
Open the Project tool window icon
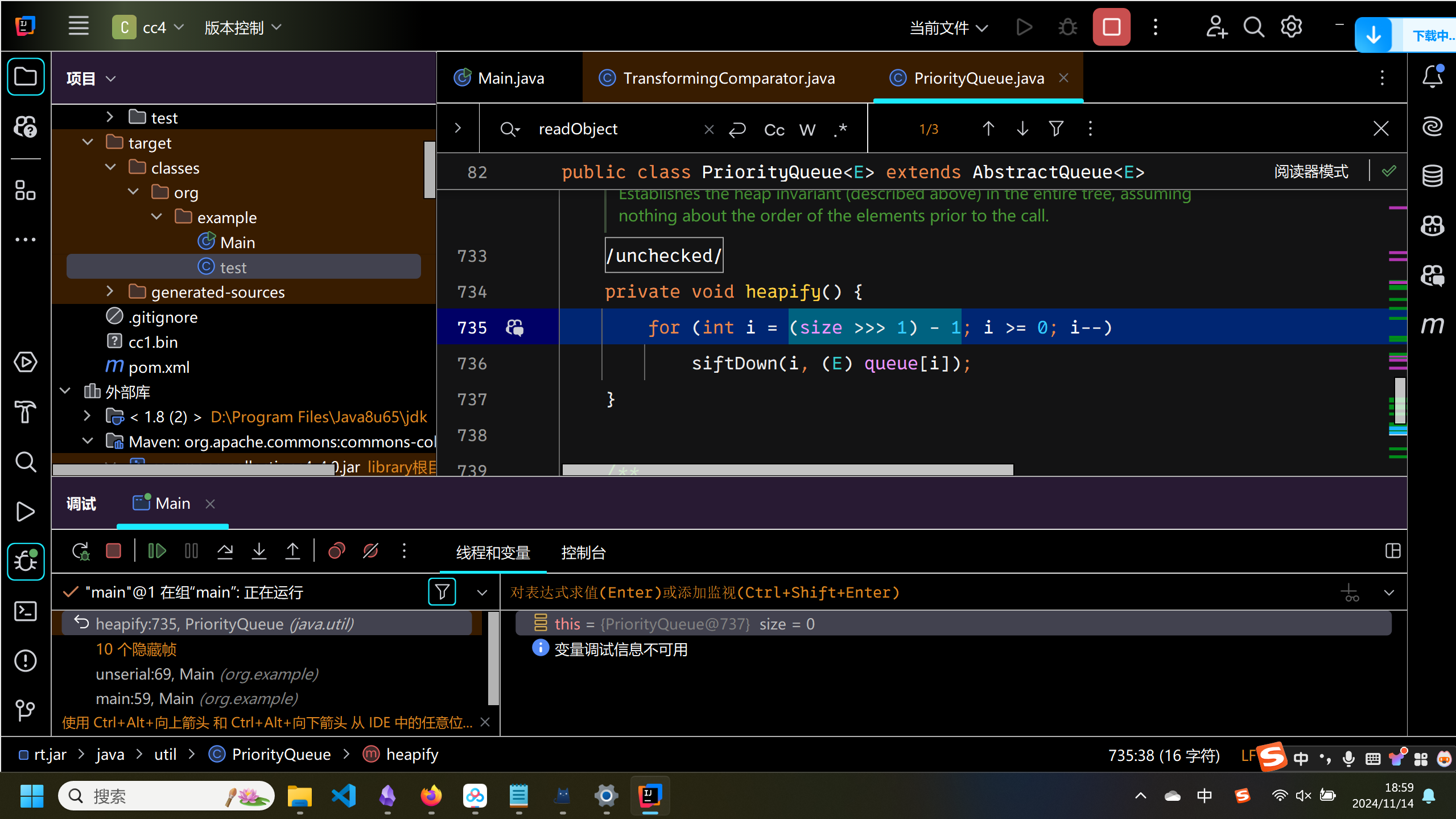click(26, 77)
